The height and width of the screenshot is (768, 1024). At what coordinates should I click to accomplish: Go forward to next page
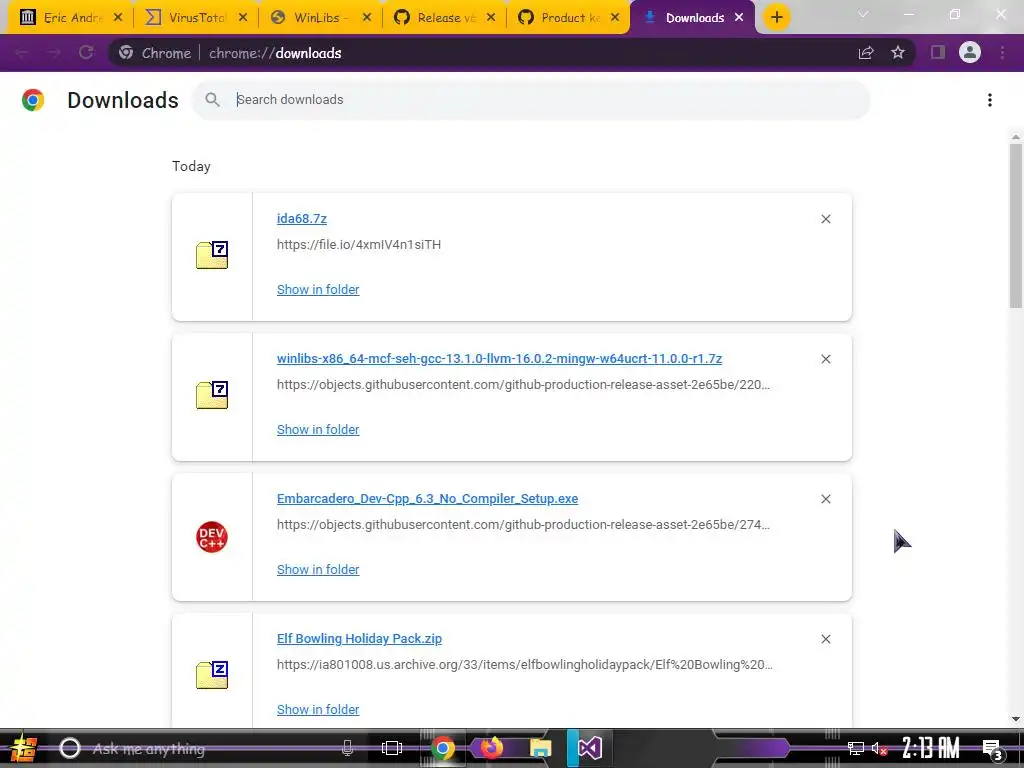pyautogui.click(x=54, y=53)
